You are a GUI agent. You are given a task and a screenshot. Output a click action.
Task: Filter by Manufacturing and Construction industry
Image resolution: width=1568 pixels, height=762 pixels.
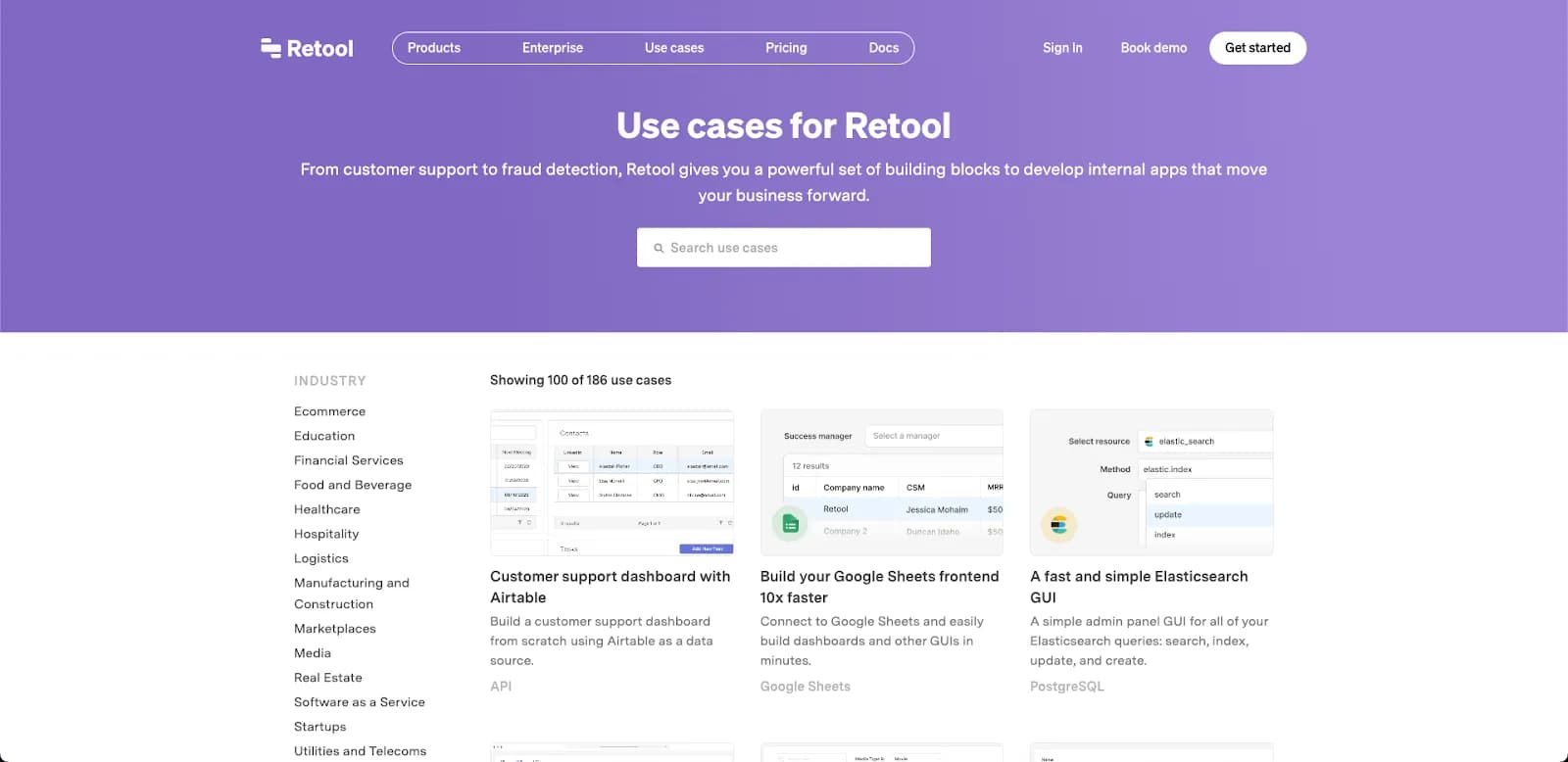point(352,594)
